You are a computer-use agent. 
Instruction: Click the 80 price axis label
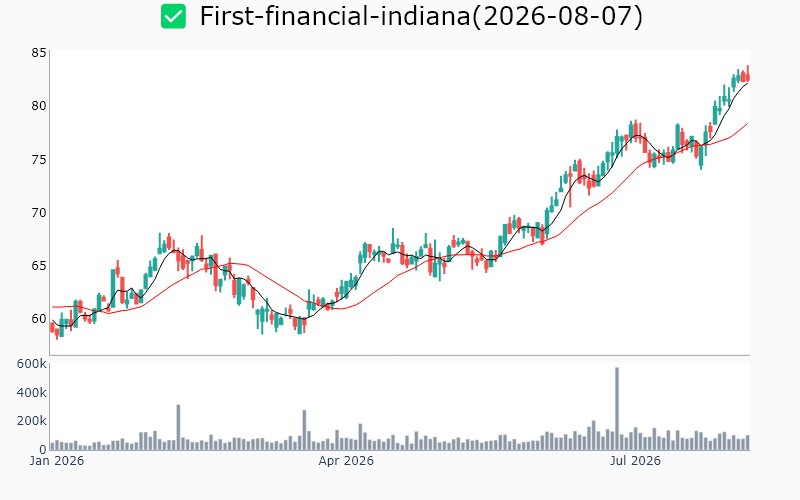pos(39,106)
